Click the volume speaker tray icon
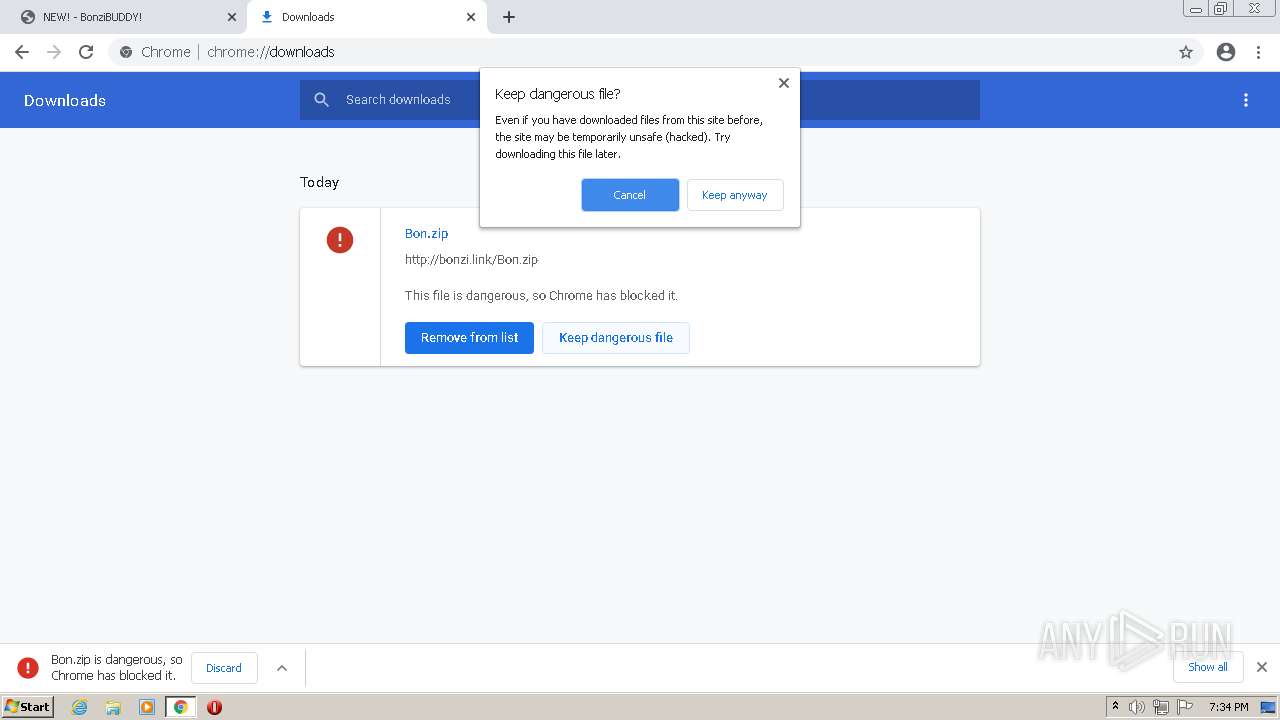Screen dimensions: 1280x720 [x=1137, y=707]
